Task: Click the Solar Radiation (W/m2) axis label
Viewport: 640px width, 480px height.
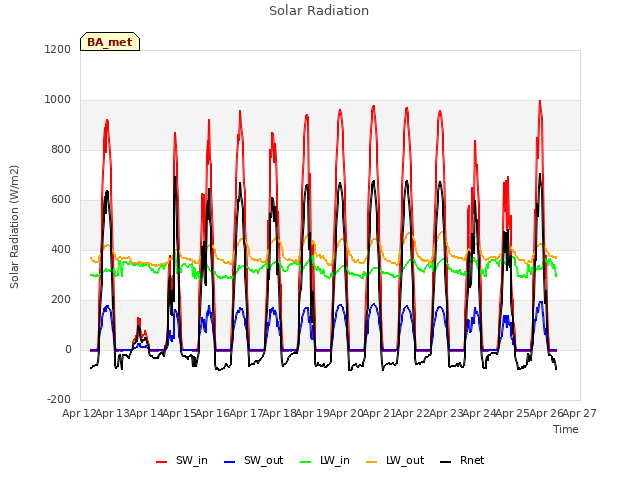Action: (14, 227)
